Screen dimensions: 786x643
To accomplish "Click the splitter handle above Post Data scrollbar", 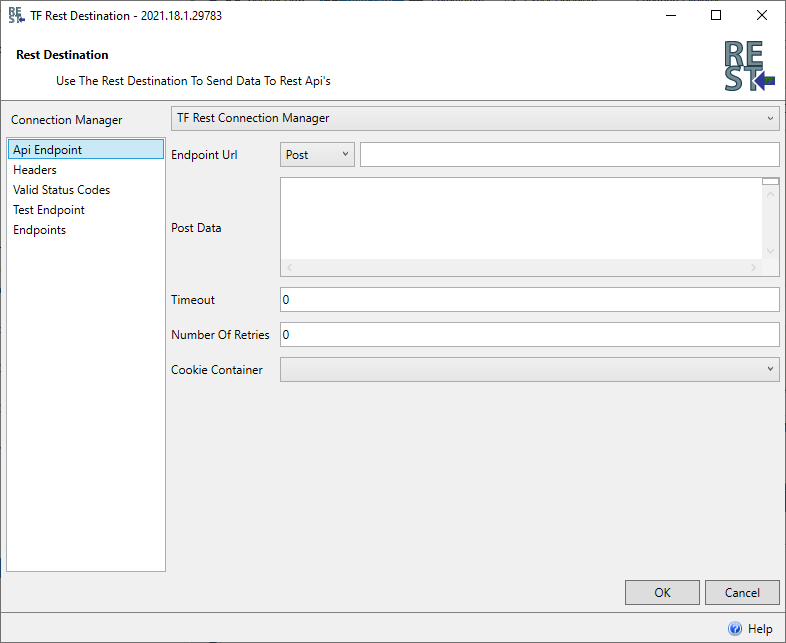I will coord(770,181).
